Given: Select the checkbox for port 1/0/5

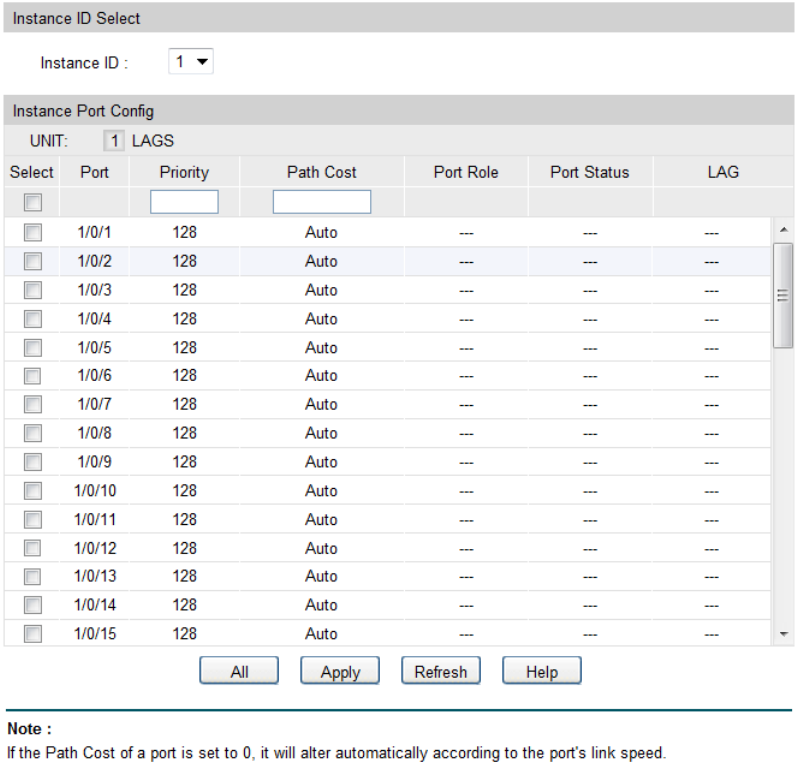Looking at the screenshot, I should point(33,347).
